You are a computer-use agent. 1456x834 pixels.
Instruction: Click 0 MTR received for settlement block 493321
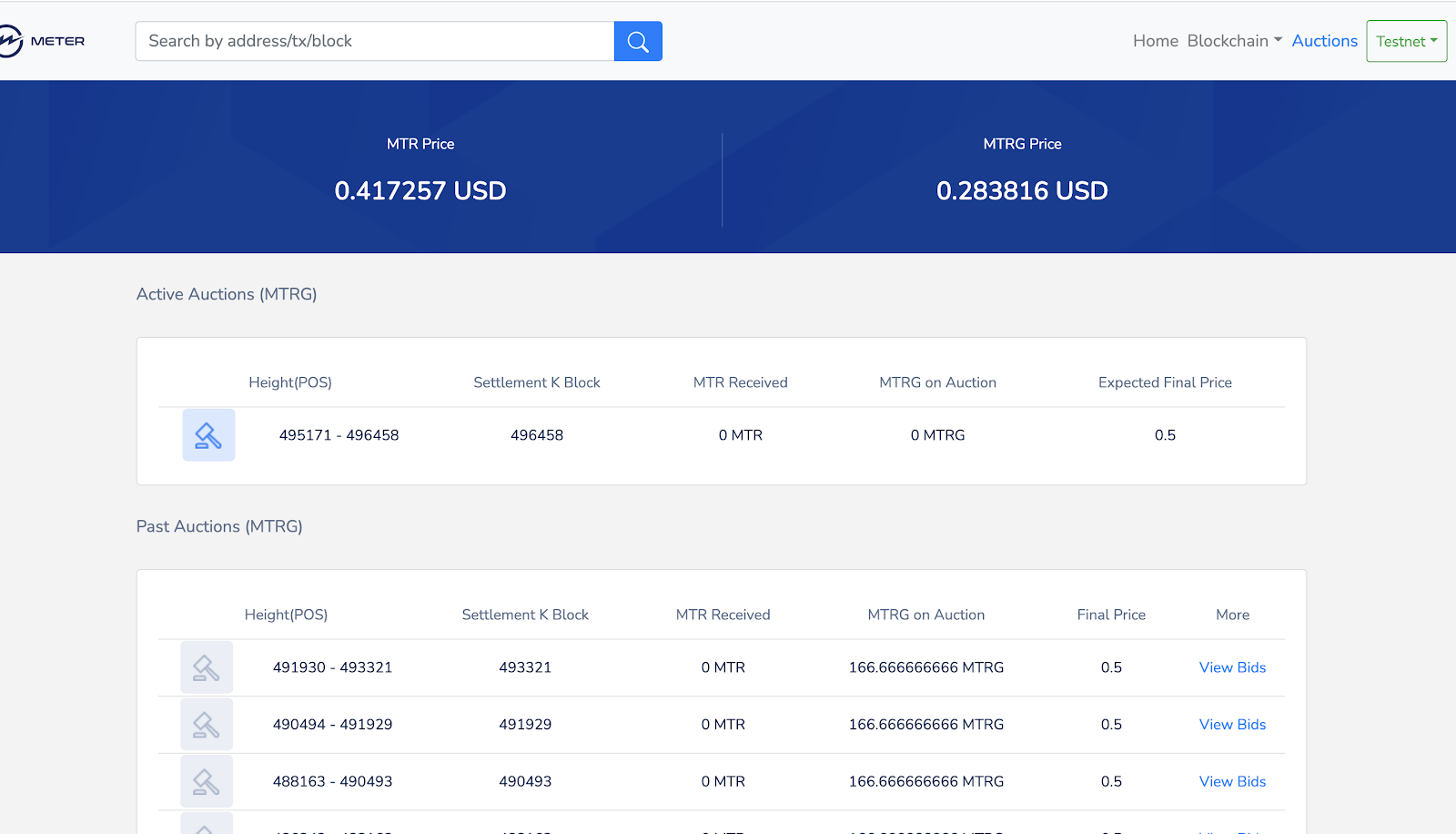723,667
